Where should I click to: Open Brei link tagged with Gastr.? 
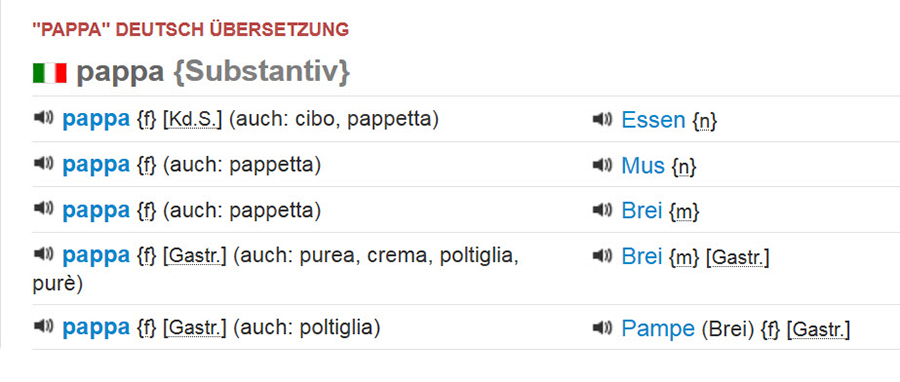642,257
